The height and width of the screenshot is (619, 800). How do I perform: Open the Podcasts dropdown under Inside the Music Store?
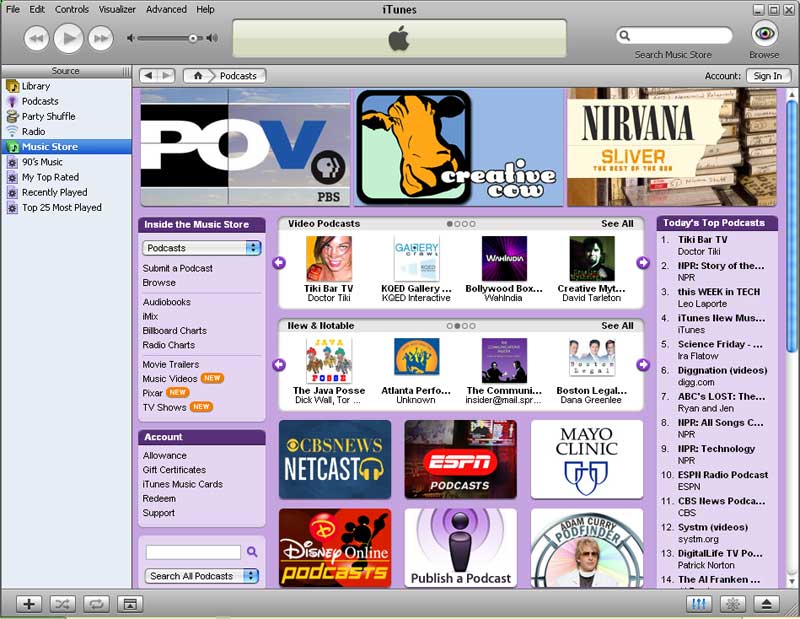click(x=202, y=248)
